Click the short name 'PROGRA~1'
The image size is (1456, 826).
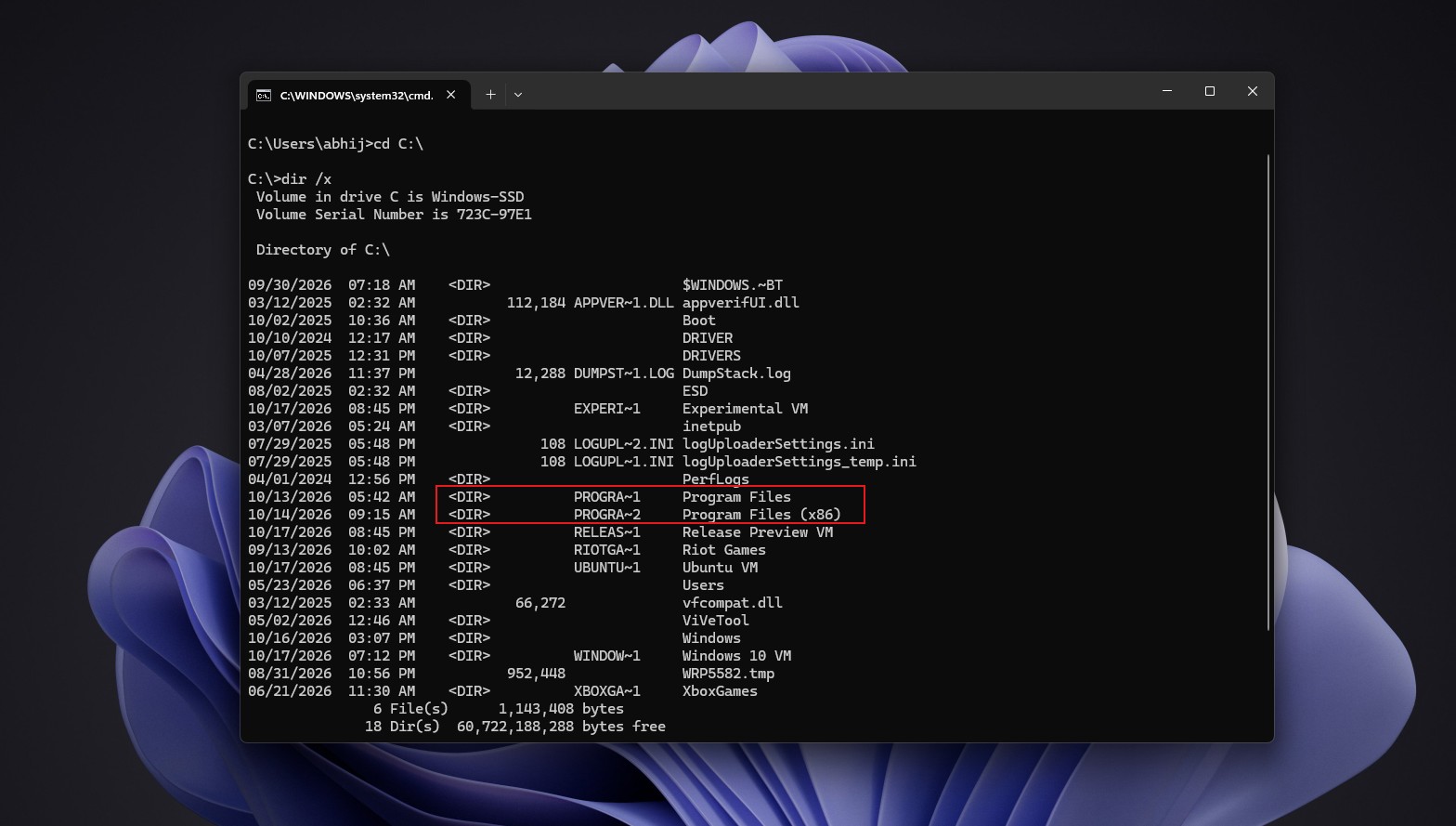tap(607, 497)
